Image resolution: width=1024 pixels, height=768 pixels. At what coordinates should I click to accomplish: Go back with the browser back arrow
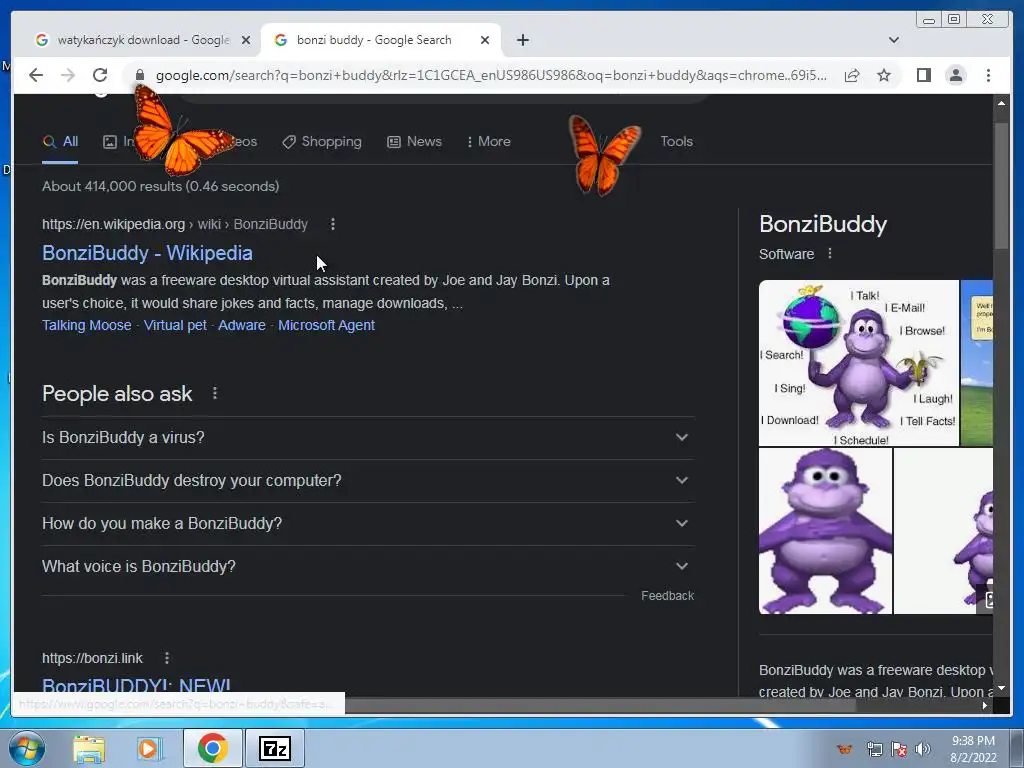point(36,75)
